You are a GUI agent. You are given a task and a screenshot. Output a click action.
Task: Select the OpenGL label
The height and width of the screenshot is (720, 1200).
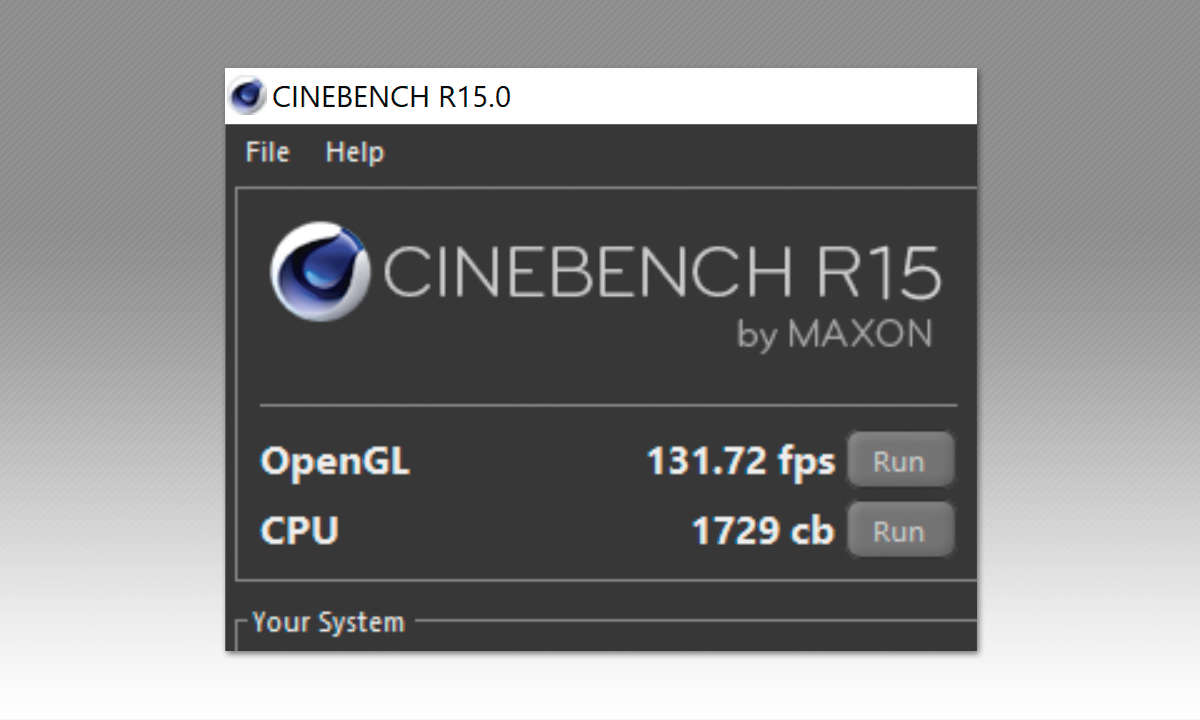[x=335, y=462]
